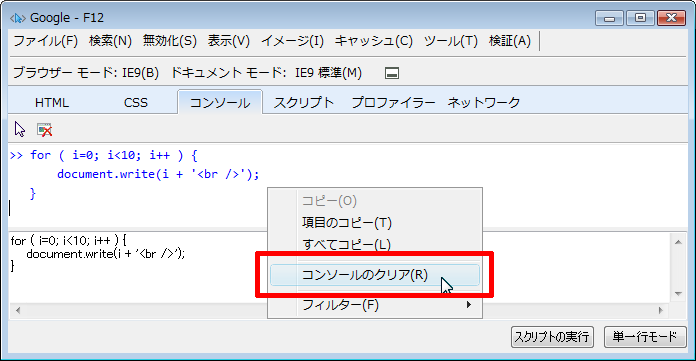The width and height of the screenshot is (696, 361).
Task: Switch to the スクリプト tab
Action: pyautogui.click(x=304, y=103)
